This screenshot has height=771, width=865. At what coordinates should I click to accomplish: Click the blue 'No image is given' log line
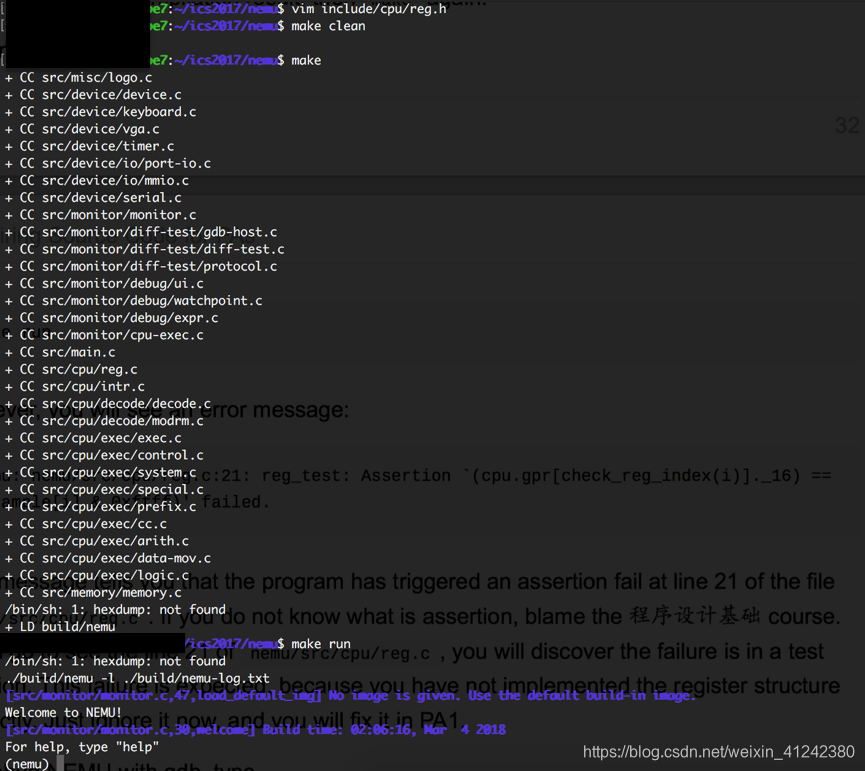coord(350,695)
